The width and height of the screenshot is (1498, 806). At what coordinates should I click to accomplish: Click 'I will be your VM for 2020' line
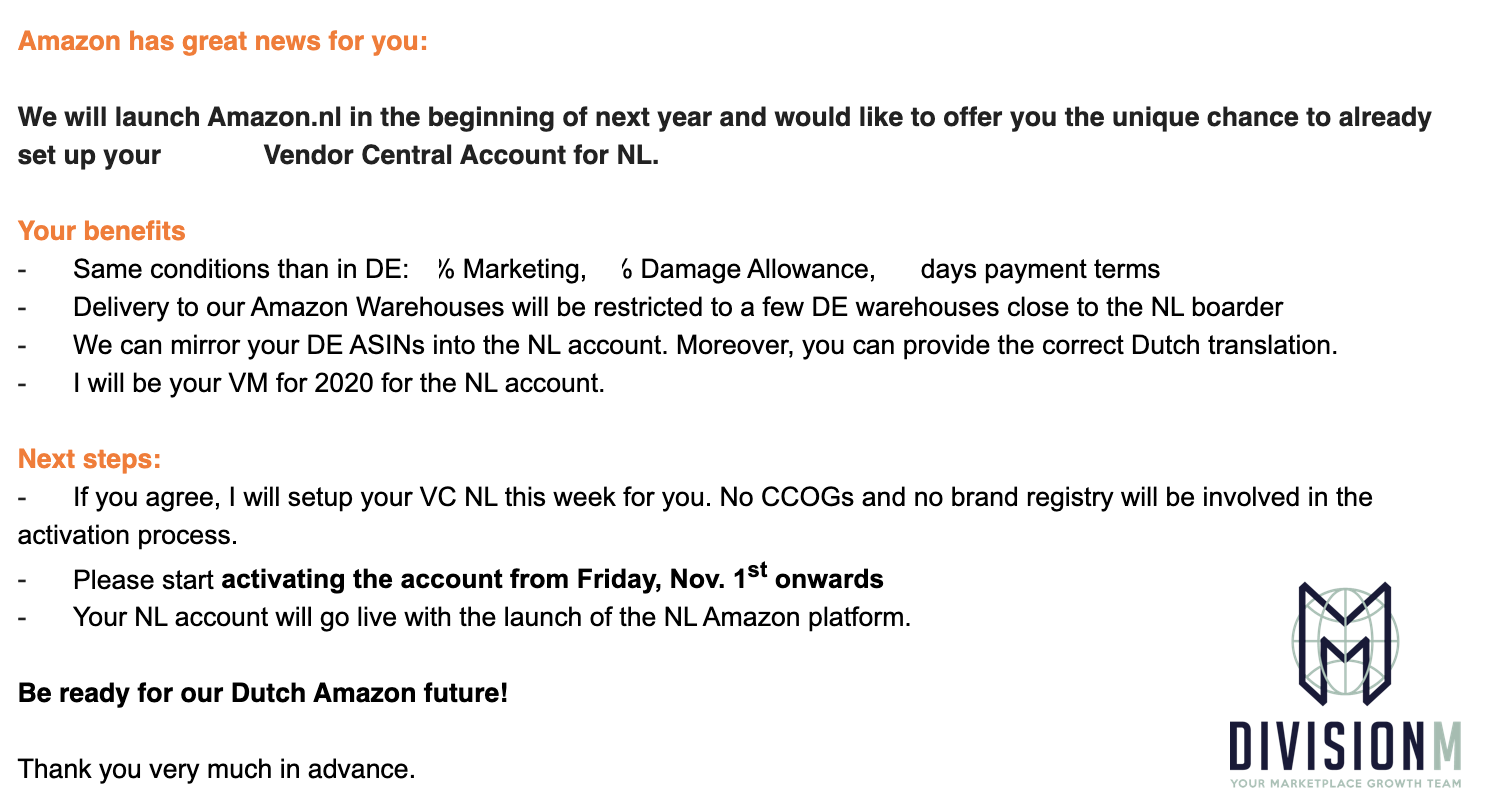(339, 383)
